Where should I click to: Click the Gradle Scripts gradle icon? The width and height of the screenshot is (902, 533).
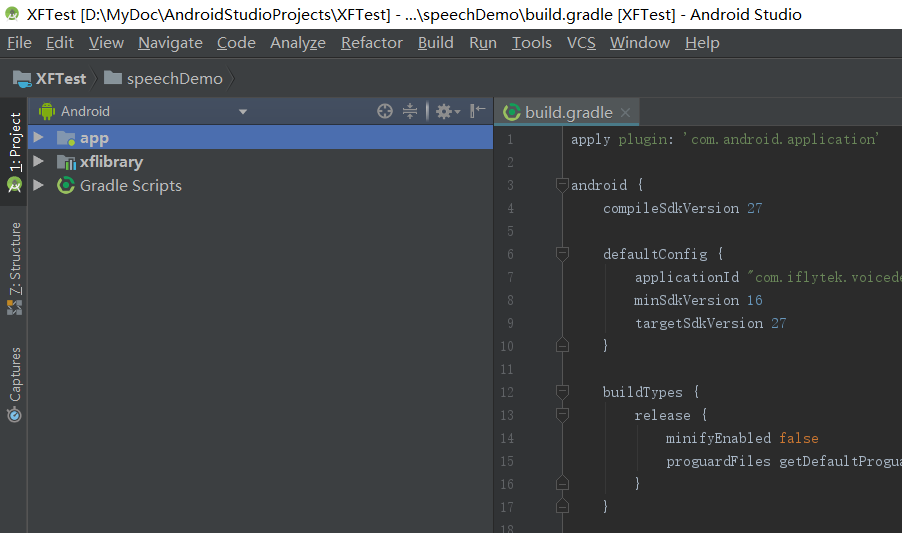[66, 185]
